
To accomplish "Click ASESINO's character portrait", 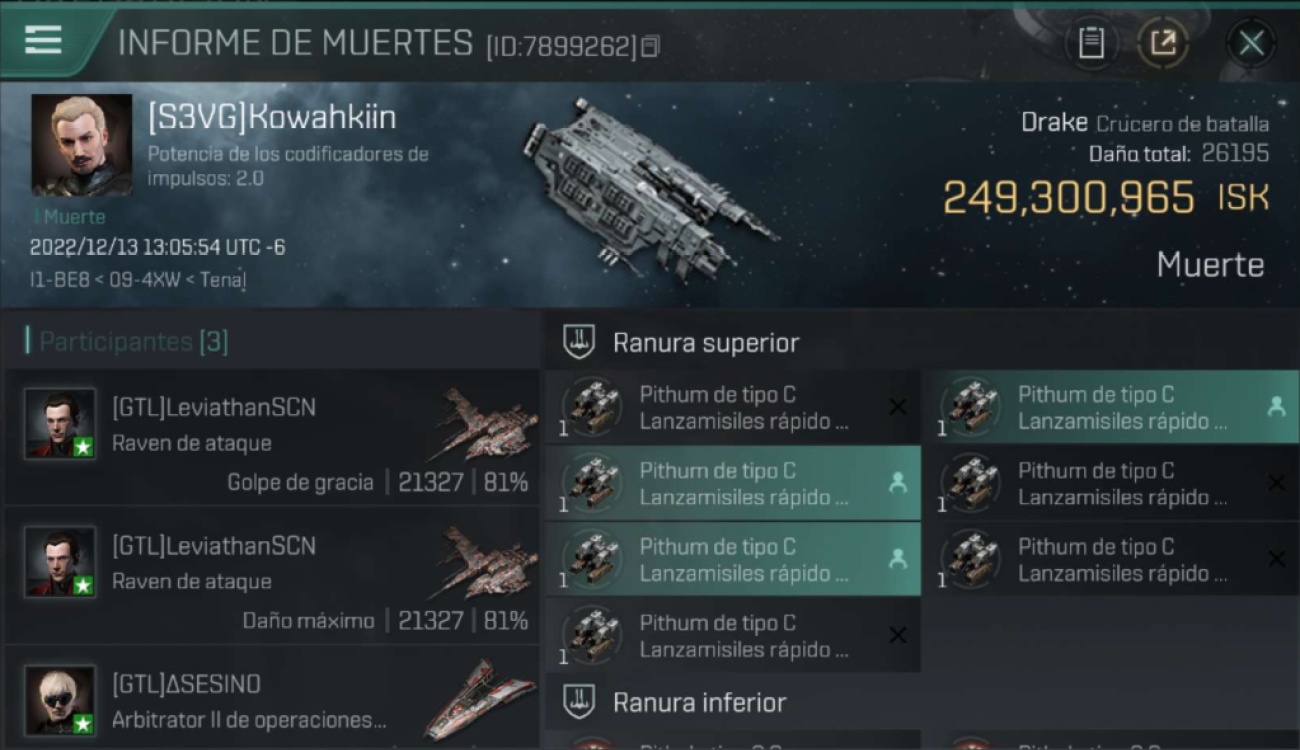I will point(60,700).
